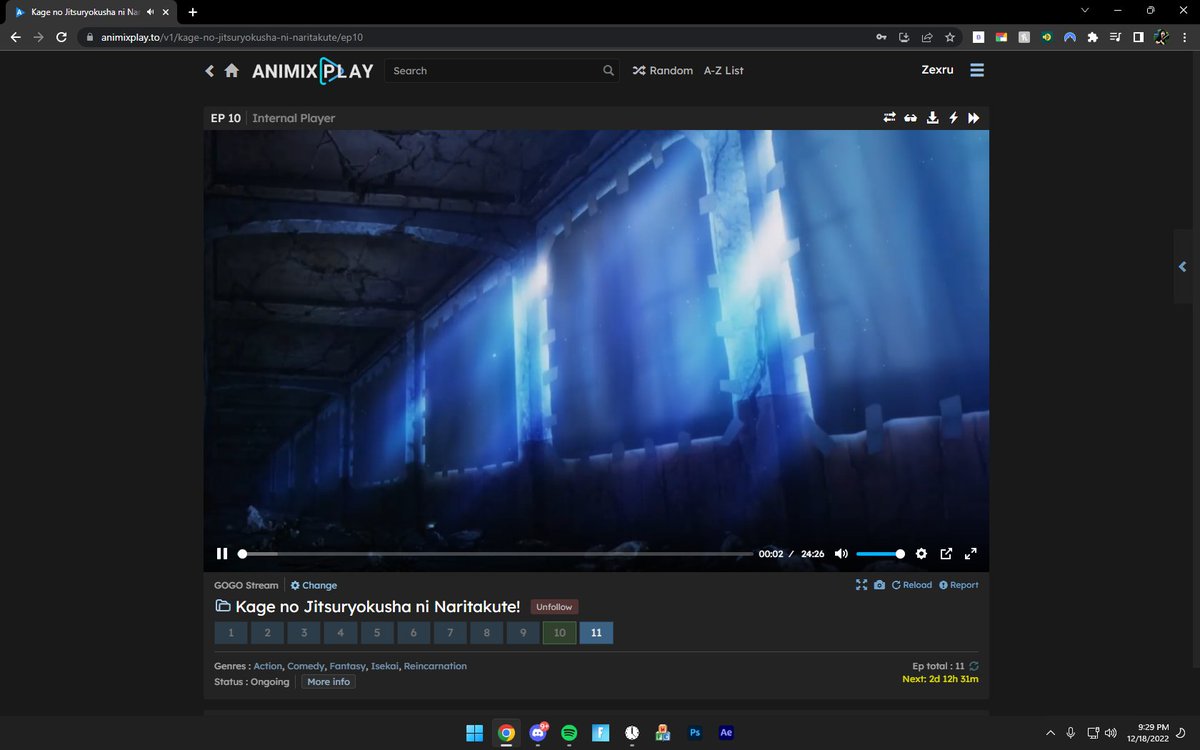Open the player settings gear
The image size is (1200, 750).
tap(921, 554)
